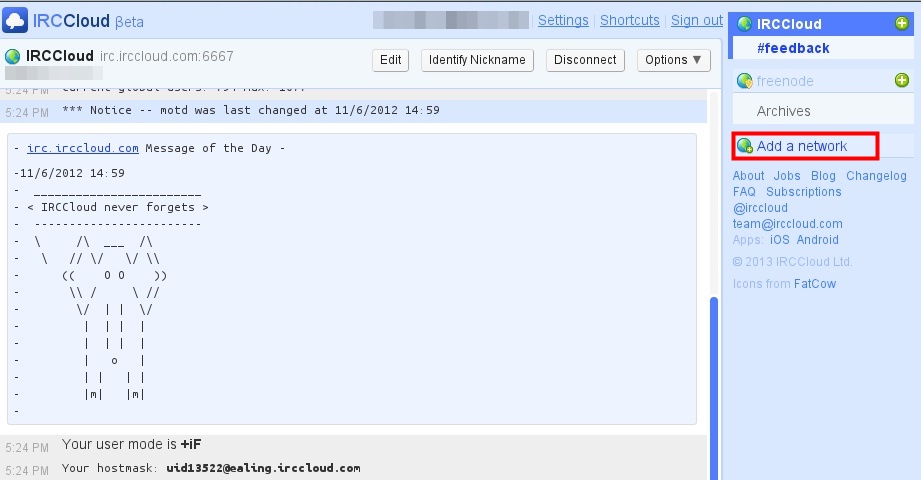
Task: Click the globe icon next to freenode
Action: [x=744, y=80]
